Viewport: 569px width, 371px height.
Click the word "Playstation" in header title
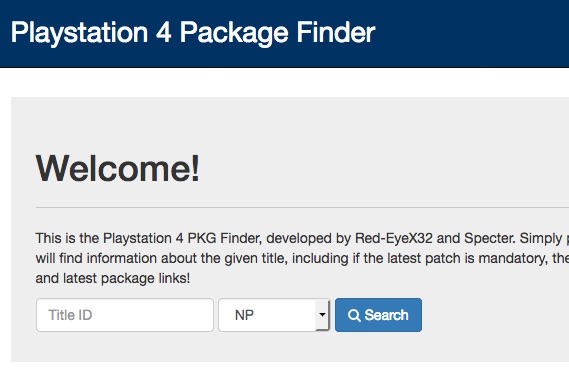tap(79, 33)
